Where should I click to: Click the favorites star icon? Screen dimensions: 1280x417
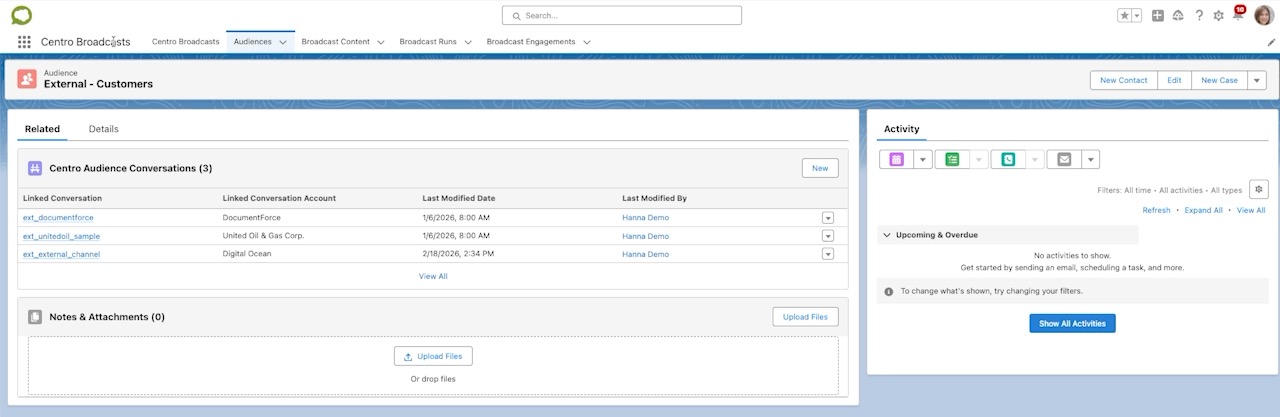tap(1124, 15)
